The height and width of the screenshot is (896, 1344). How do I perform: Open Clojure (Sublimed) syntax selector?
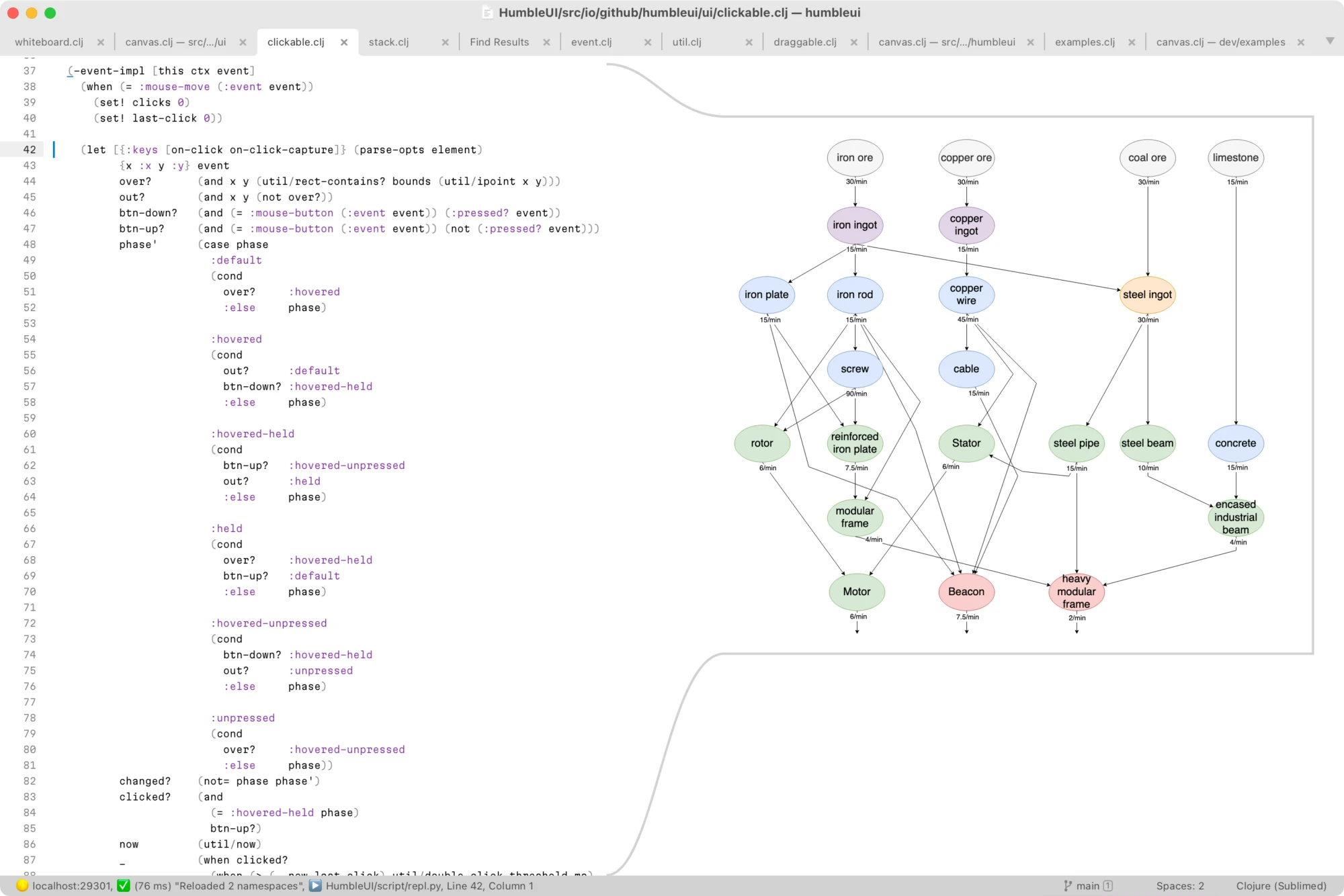1281,886
